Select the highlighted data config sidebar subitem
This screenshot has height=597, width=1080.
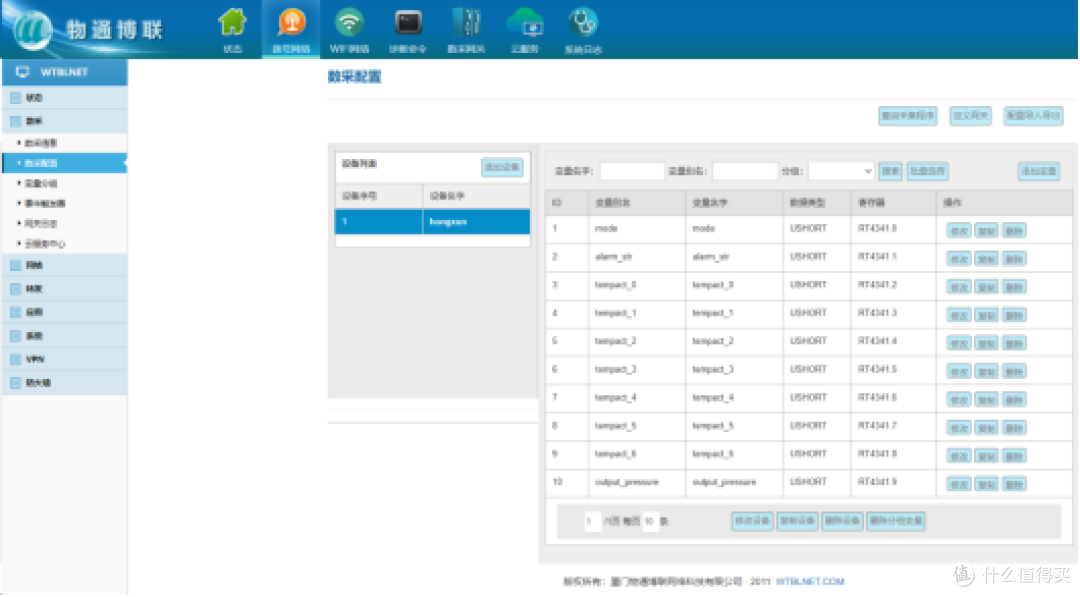tap(64, 163)
